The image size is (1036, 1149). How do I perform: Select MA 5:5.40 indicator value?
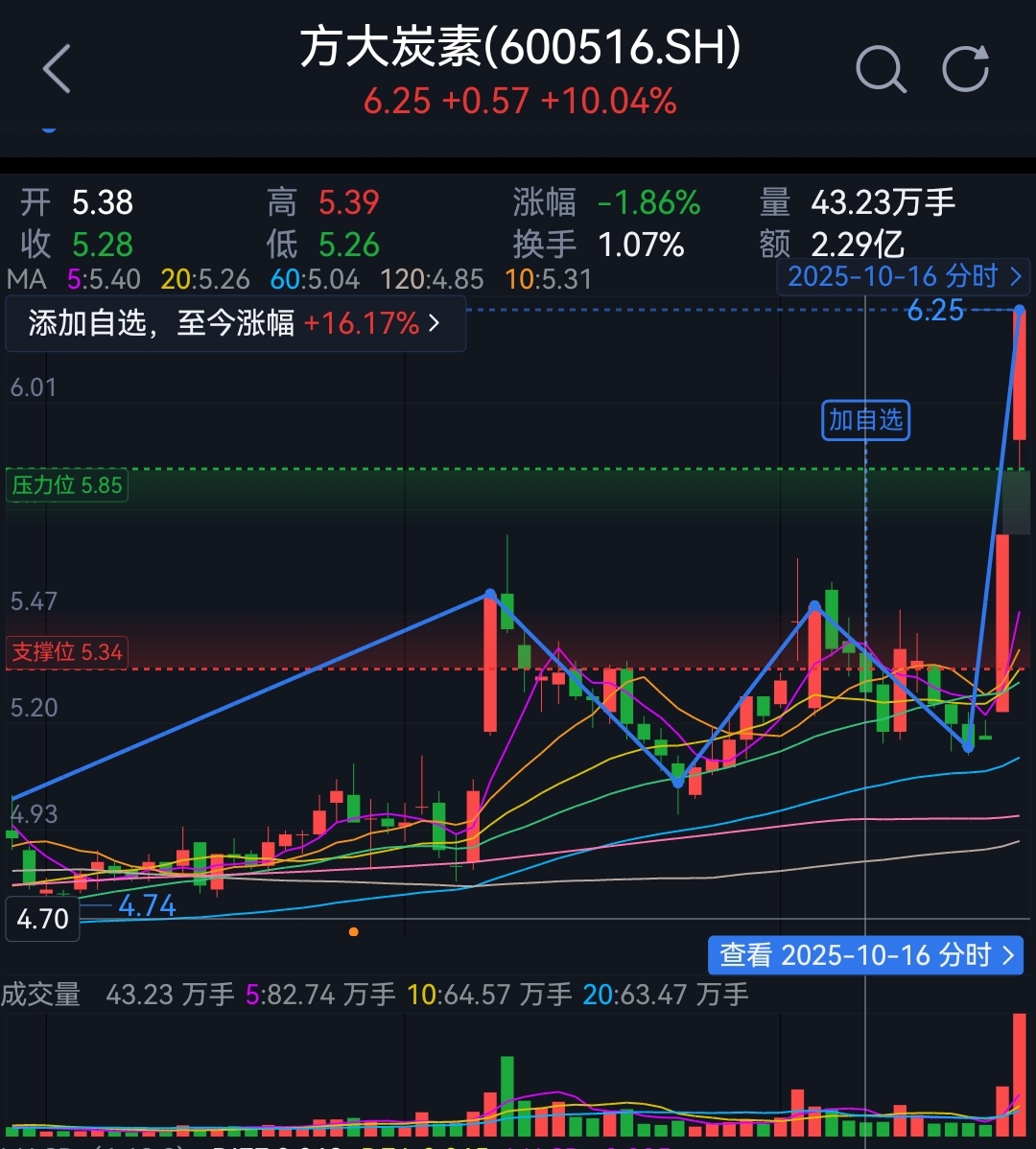pyautogui.click(x=104, y=279)
